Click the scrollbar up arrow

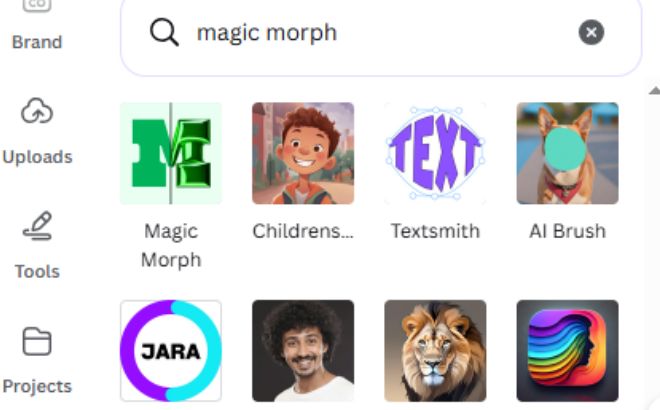click(655, 90)
